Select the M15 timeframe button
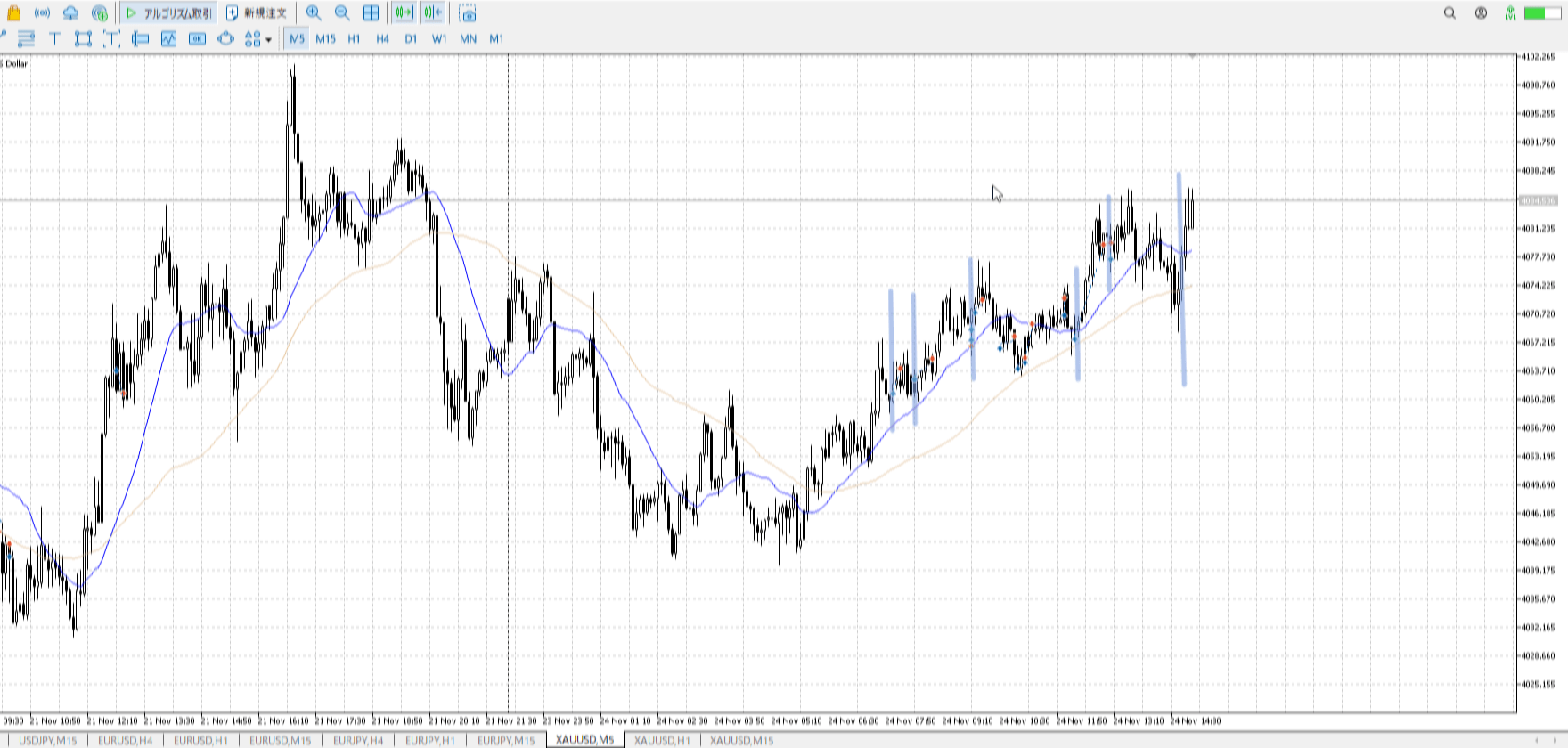Image resolution: width=1568 pixels, height=748 pixels. click(x=325, y=38)
